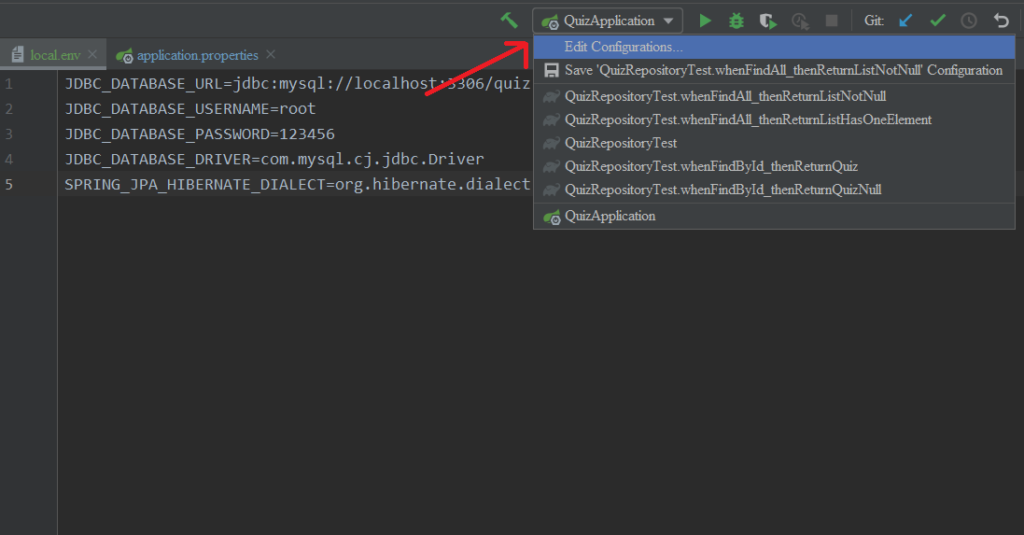Click the Rollback undo arrow icon
This screenshot has width=1024, height=535.
tap(1000, 20)
